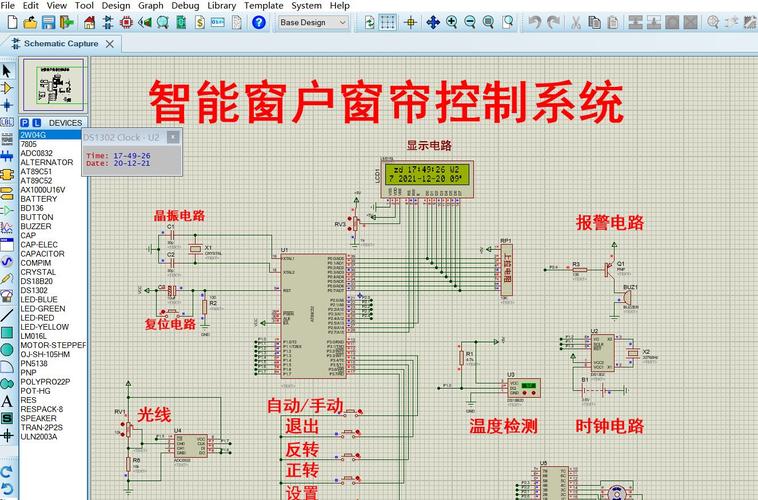This screenshot has height=500, width=758.
Task: Select the 2D Graphics Line tool
Action: click(7, 315)
